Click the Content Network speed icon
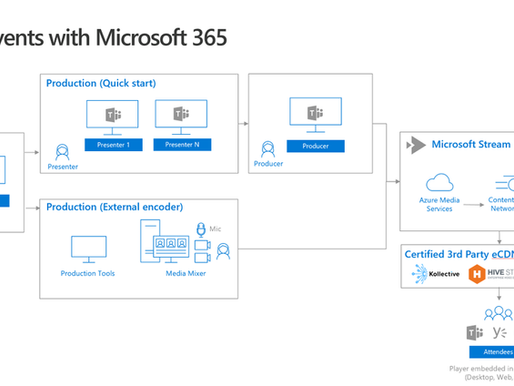 pos(504,183)
